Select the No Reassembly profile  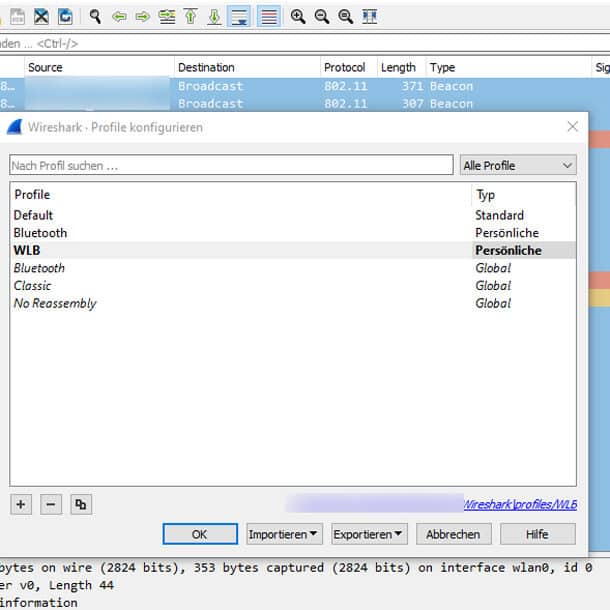click(293, 303)
